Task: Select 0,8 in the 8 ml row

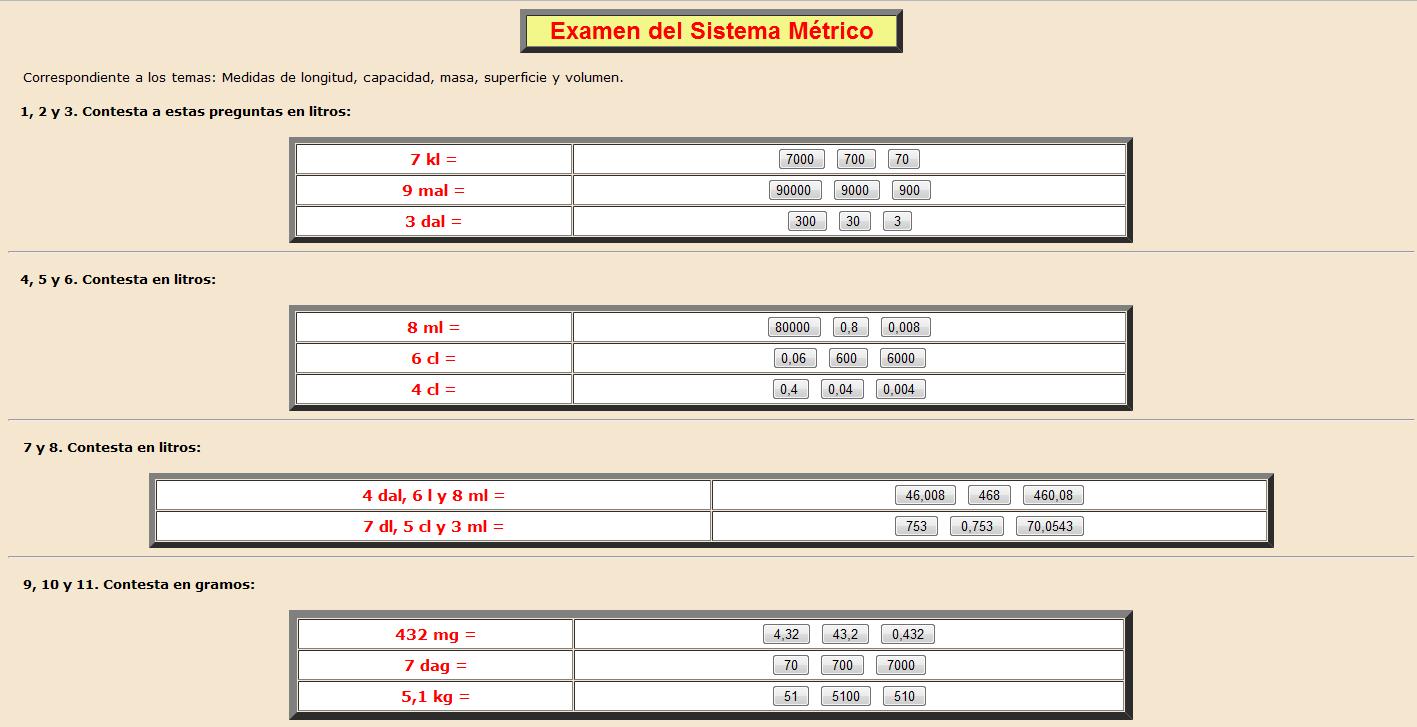Action: 849,327
